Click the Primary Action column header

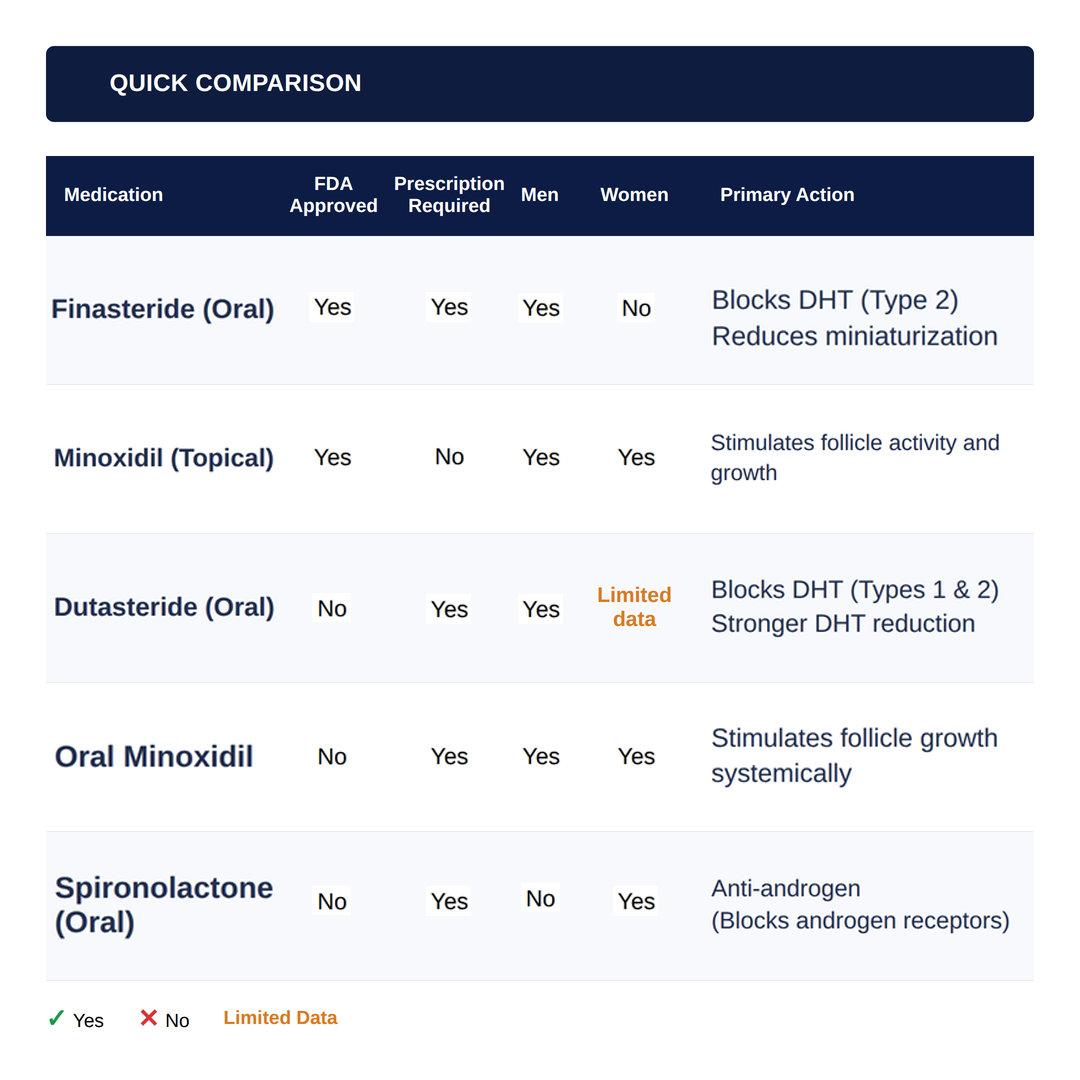point(787,194)
